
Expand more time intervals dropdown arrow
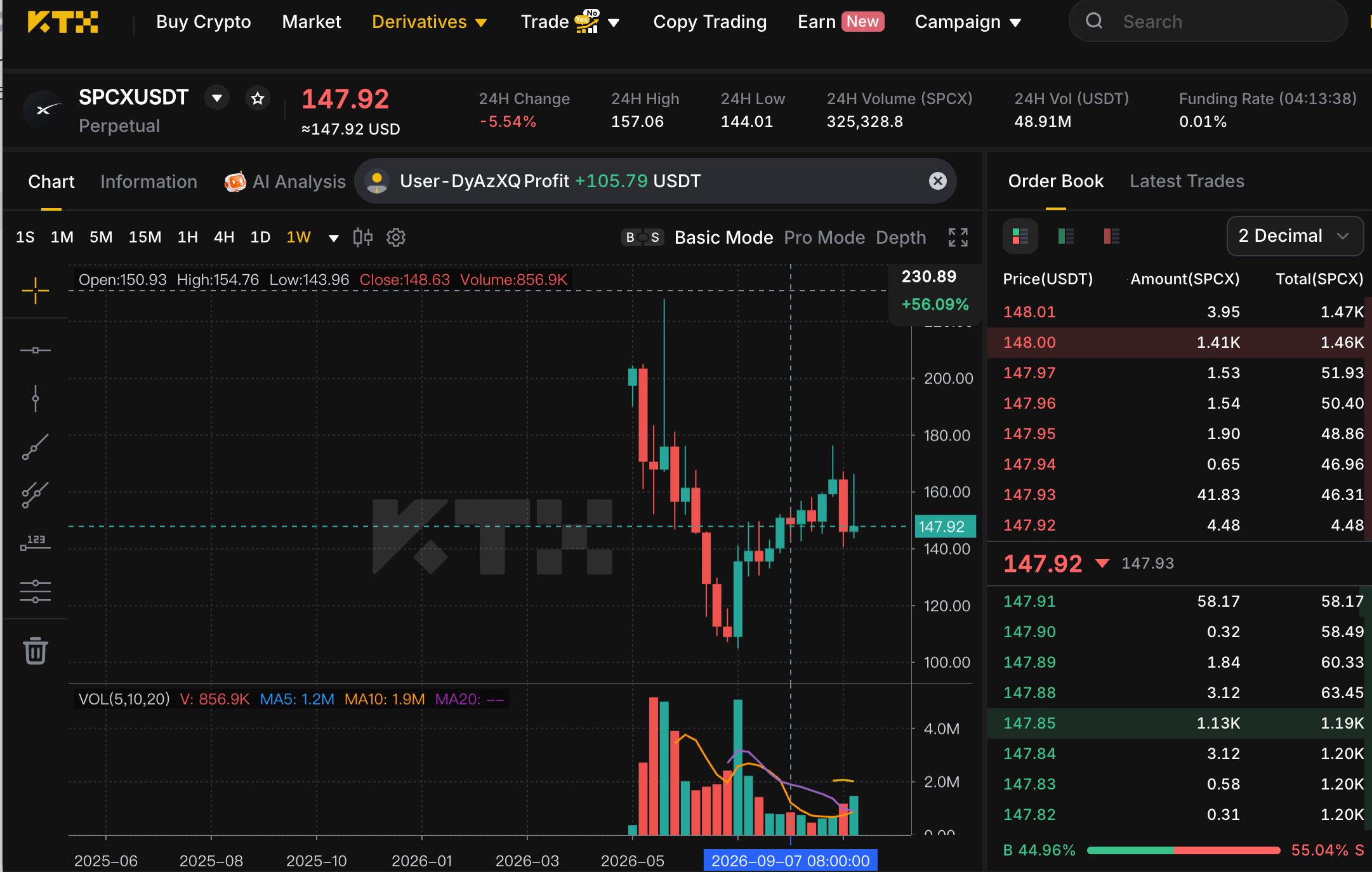click(333, 238)
